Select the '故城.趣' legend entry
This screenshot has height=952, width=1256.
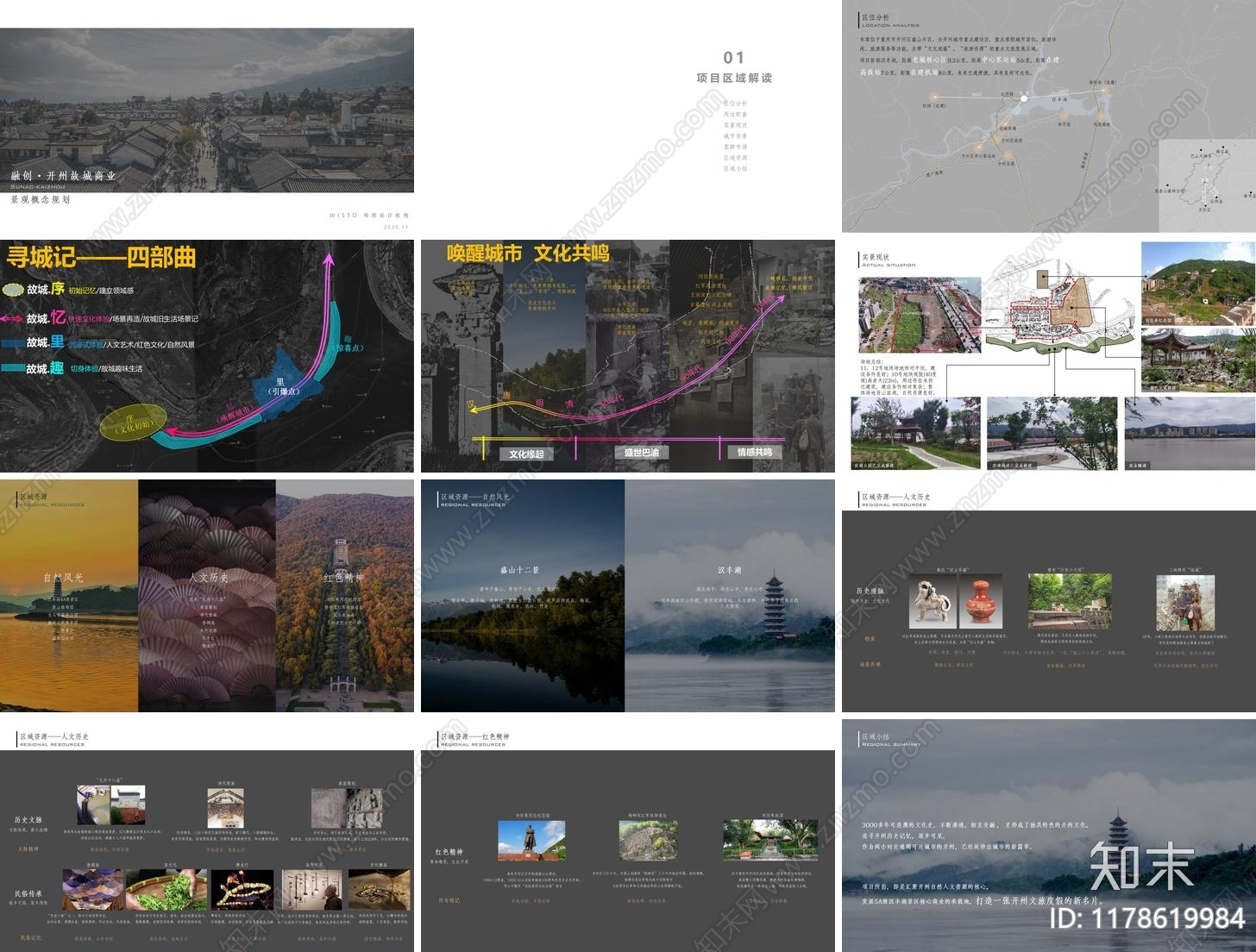tap(72, 368)
